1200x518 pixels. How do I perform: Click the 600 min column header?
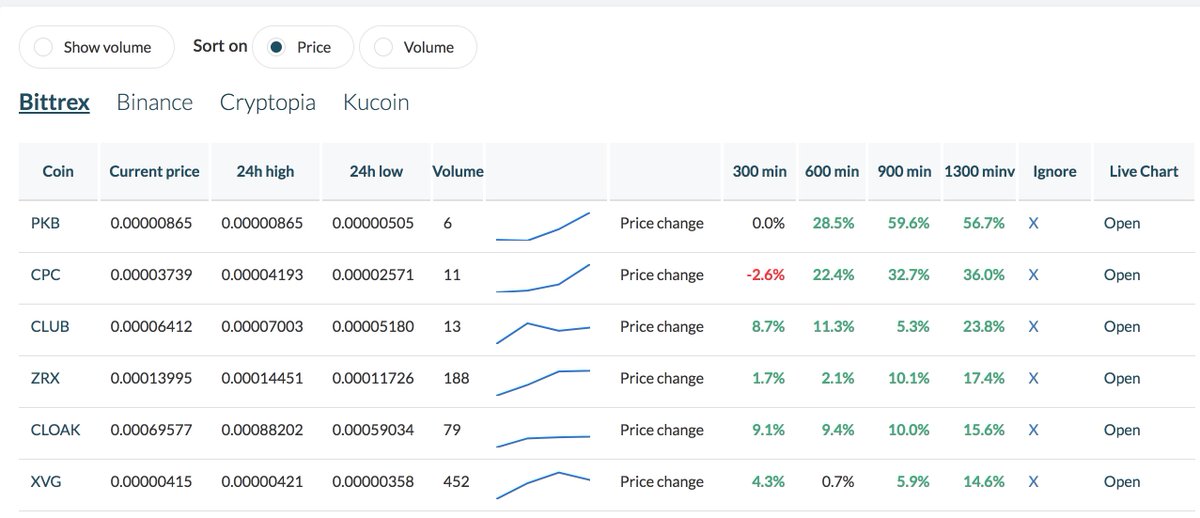click(832, 171)
